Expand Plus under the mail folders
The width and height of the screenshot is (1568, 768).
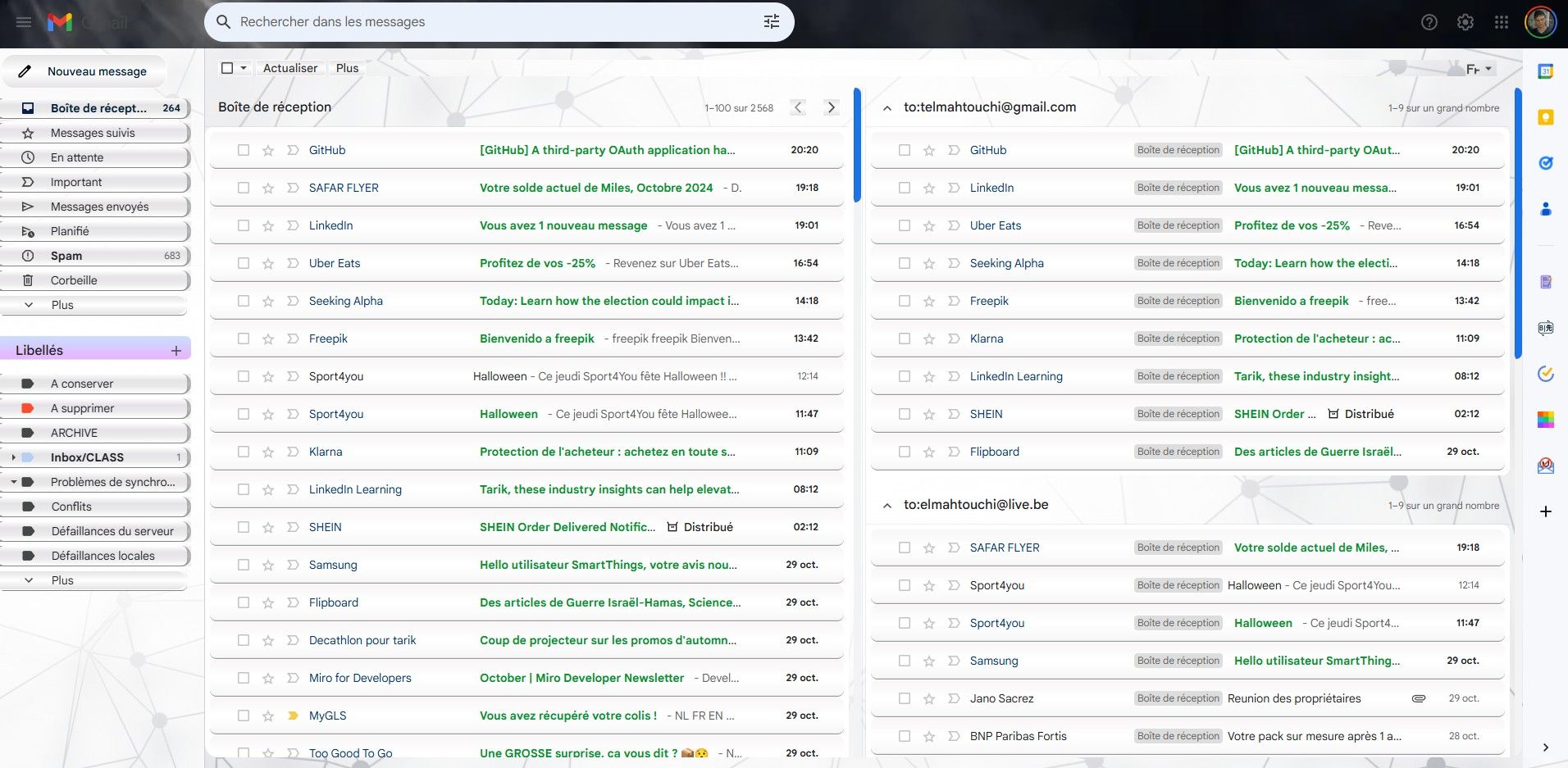[x=94, y=305]
